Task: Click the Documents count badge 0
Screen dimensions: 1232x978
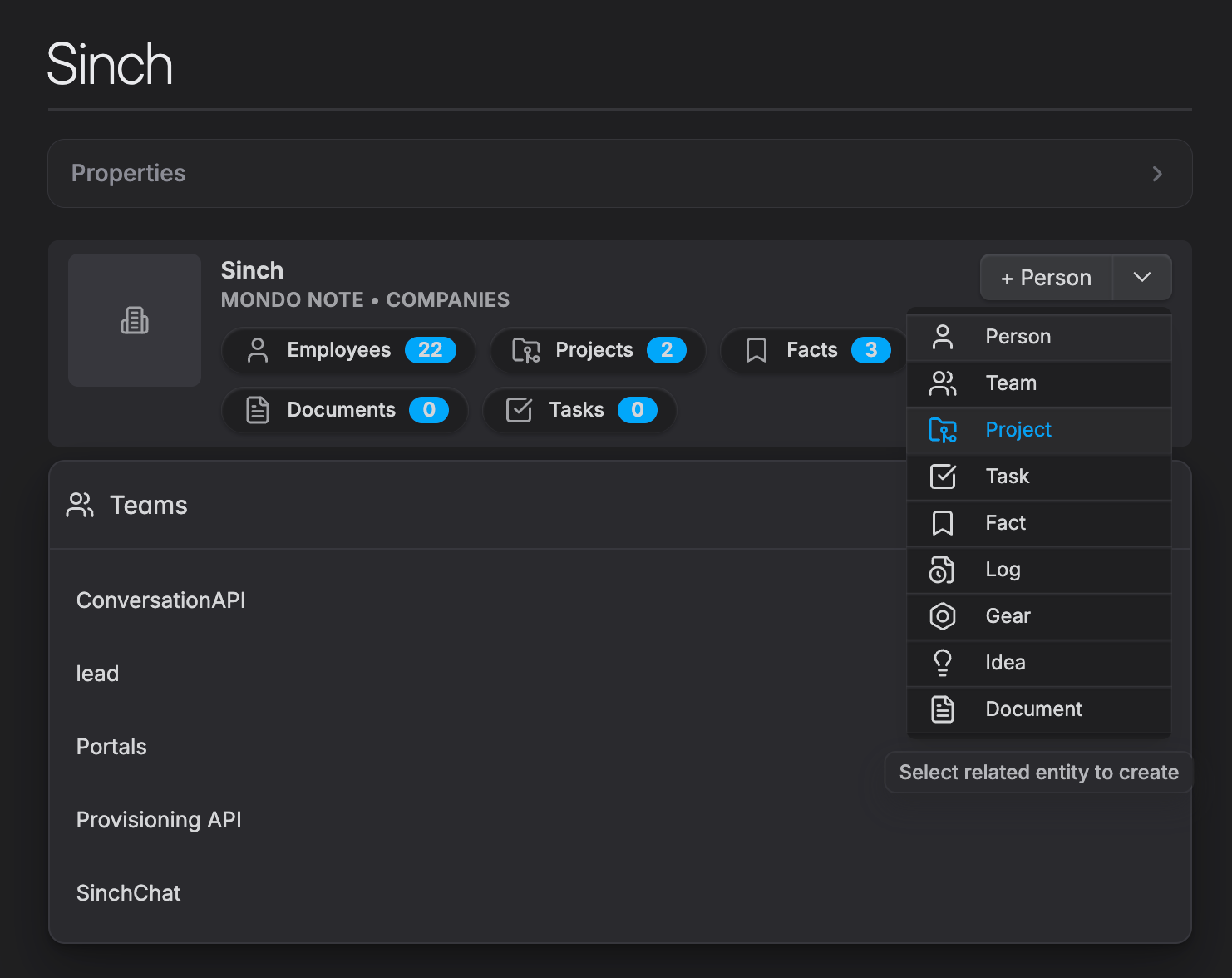Action: pos(429,410)
